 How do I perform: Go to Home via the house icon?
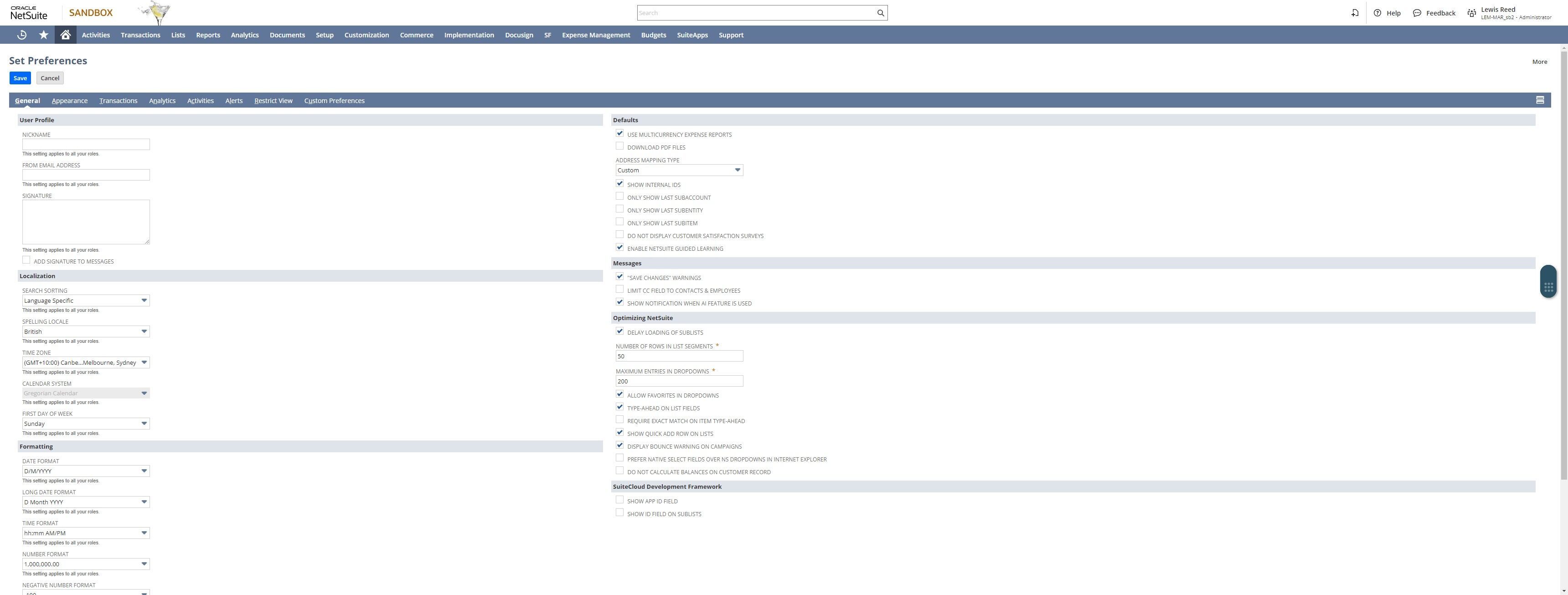tap(65, 35)
